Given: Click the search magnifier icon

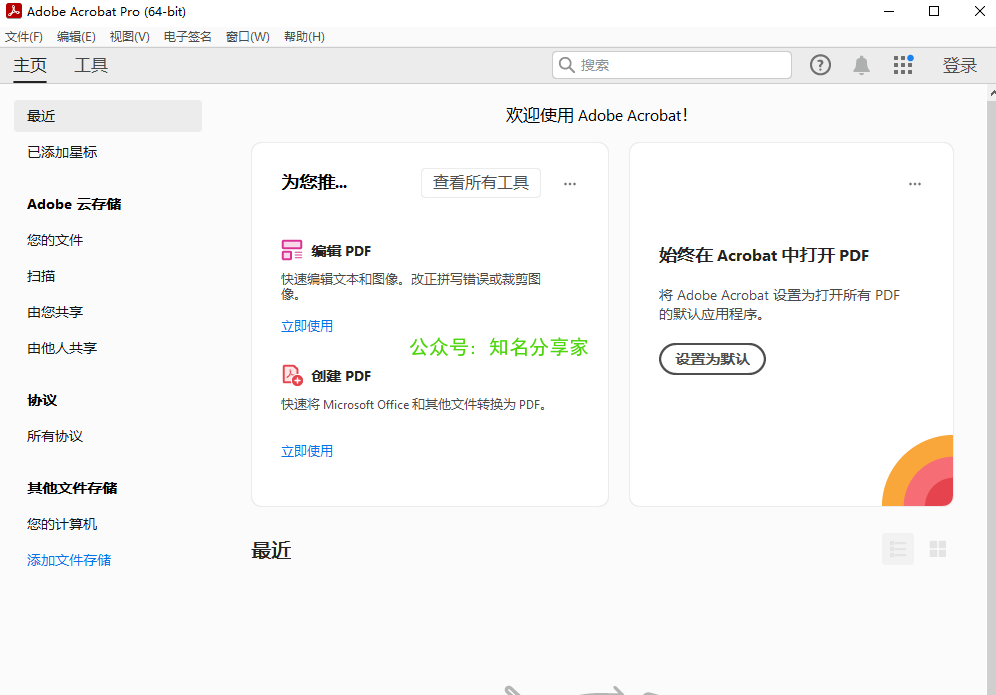Looking at the screenshot, I should 567,65.
